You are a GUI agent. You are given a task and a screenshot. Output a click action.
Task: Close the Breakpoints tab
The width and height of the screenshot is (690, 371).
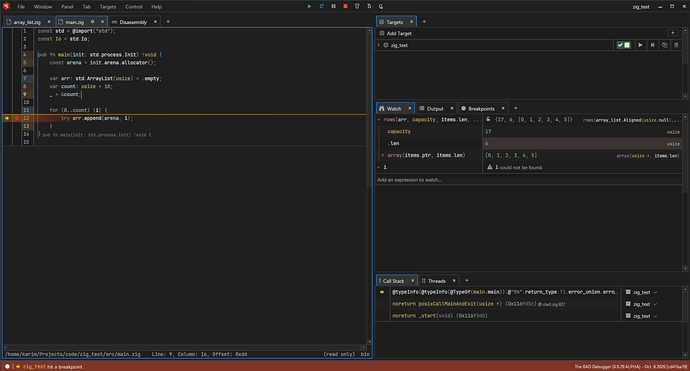[x=503, y=108]
